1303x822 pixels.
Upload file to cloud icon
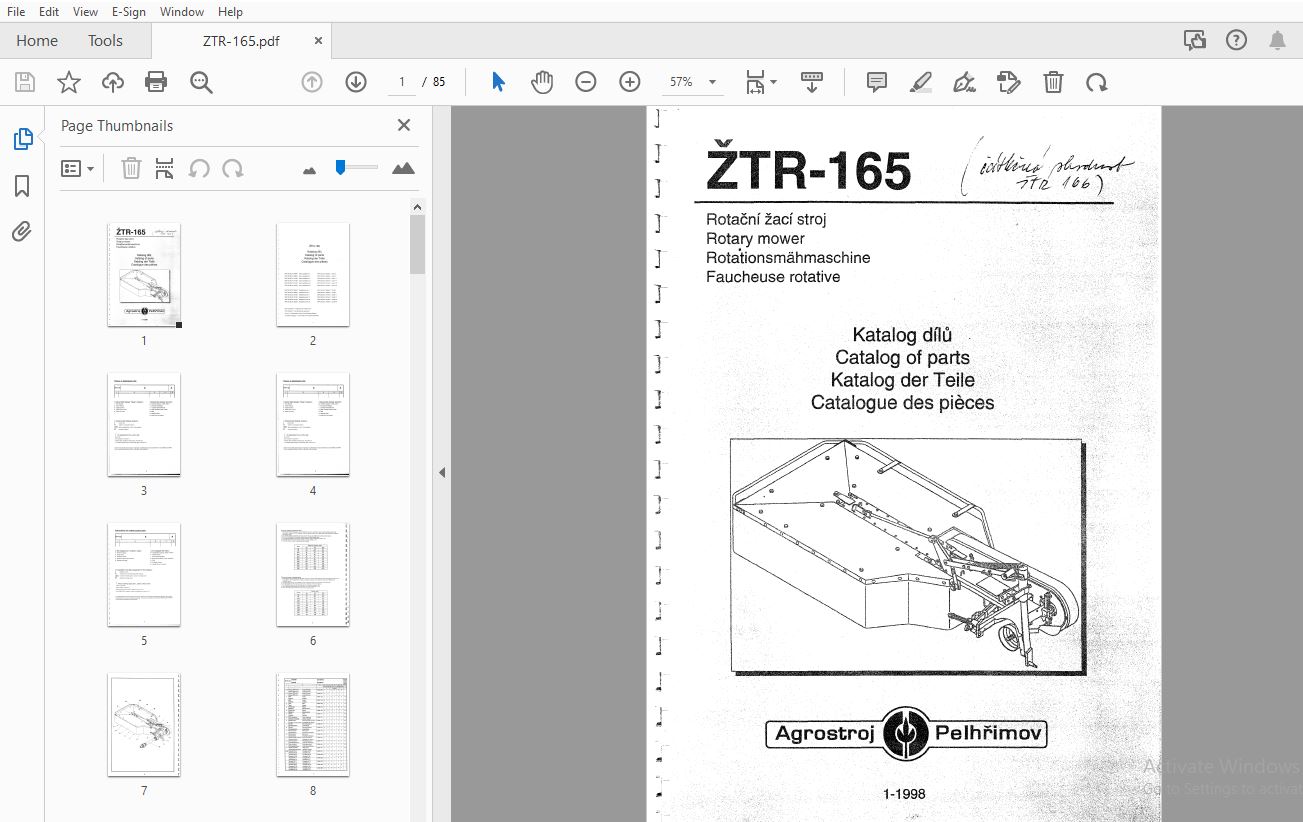point(112,82)
